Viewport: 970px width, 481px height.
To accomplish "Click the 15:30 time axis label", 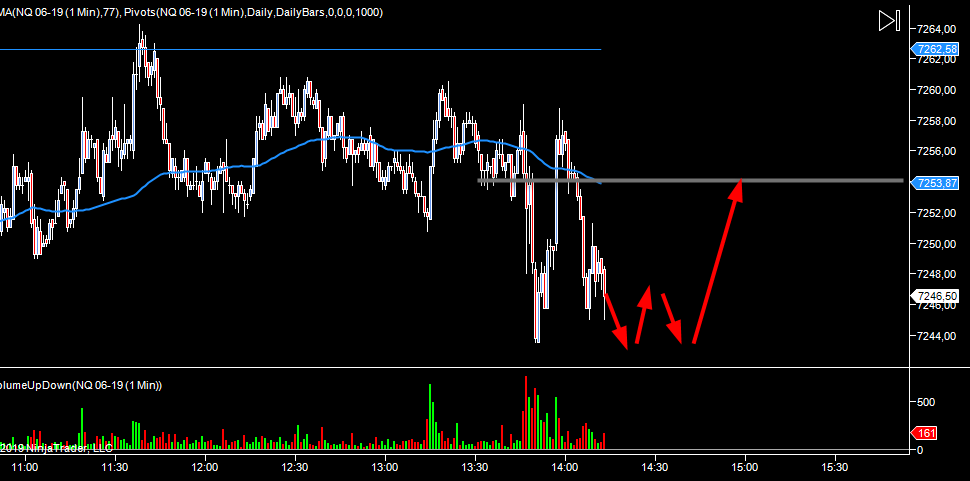I will pyautogui.click(x=834, y=467).
